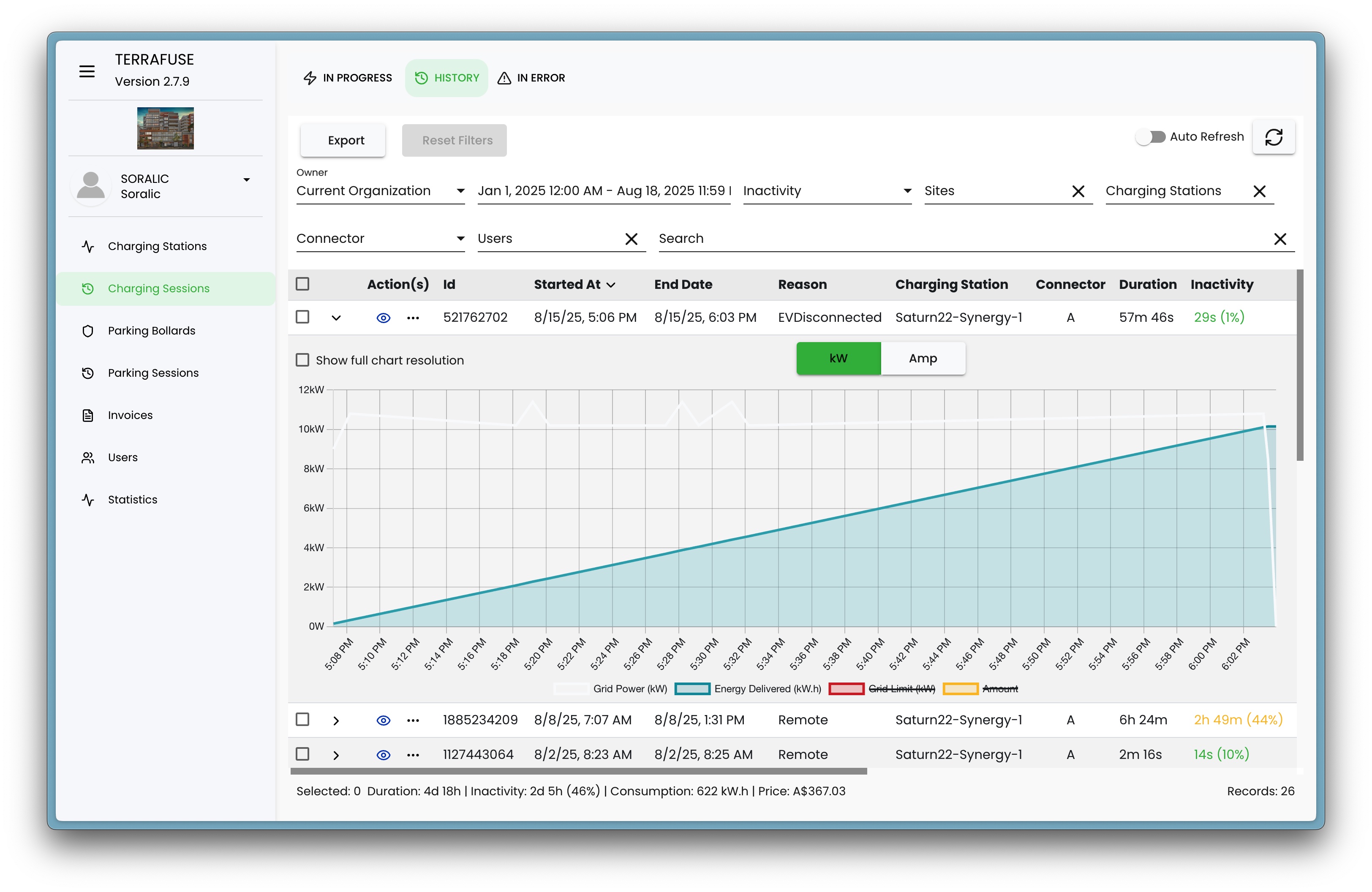1372x892 pixels.
Task: Click the refresh icon button
Action: point(1274,137)
